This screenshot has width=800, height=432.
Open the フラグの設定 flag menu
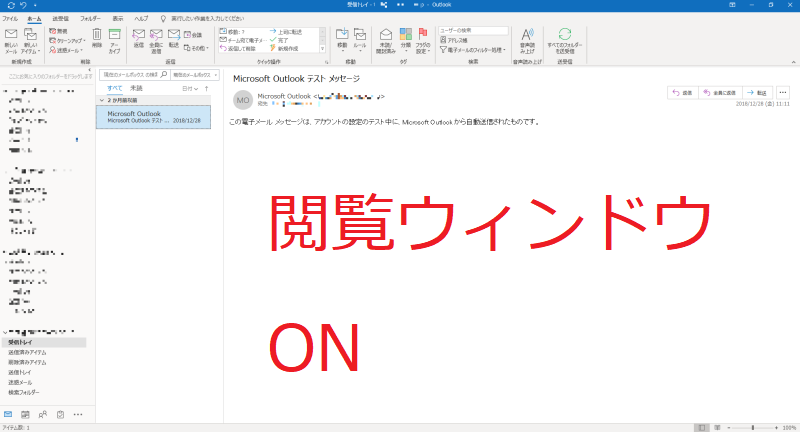422,41
